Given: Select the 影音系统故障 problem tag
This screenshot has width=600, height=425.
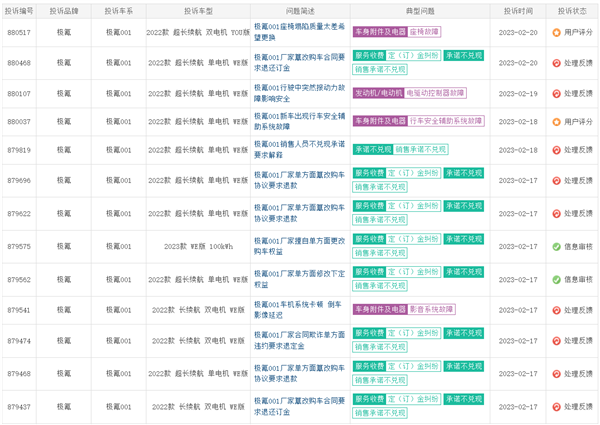Looking at the screenshot, I should (433, 310).
